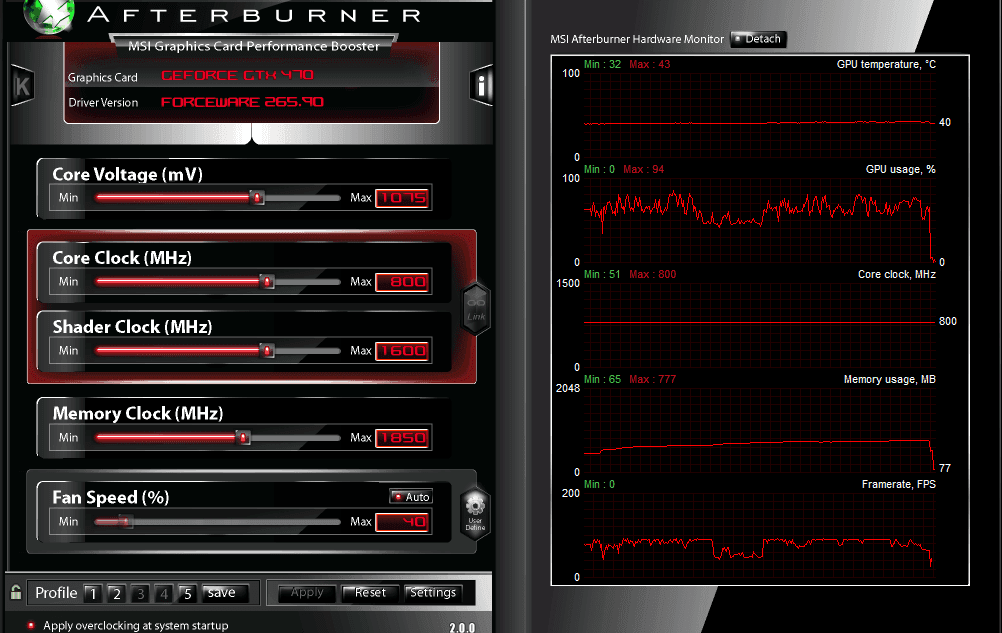
Task: Select Profile slot 4
Action: (x=164, y=593)
